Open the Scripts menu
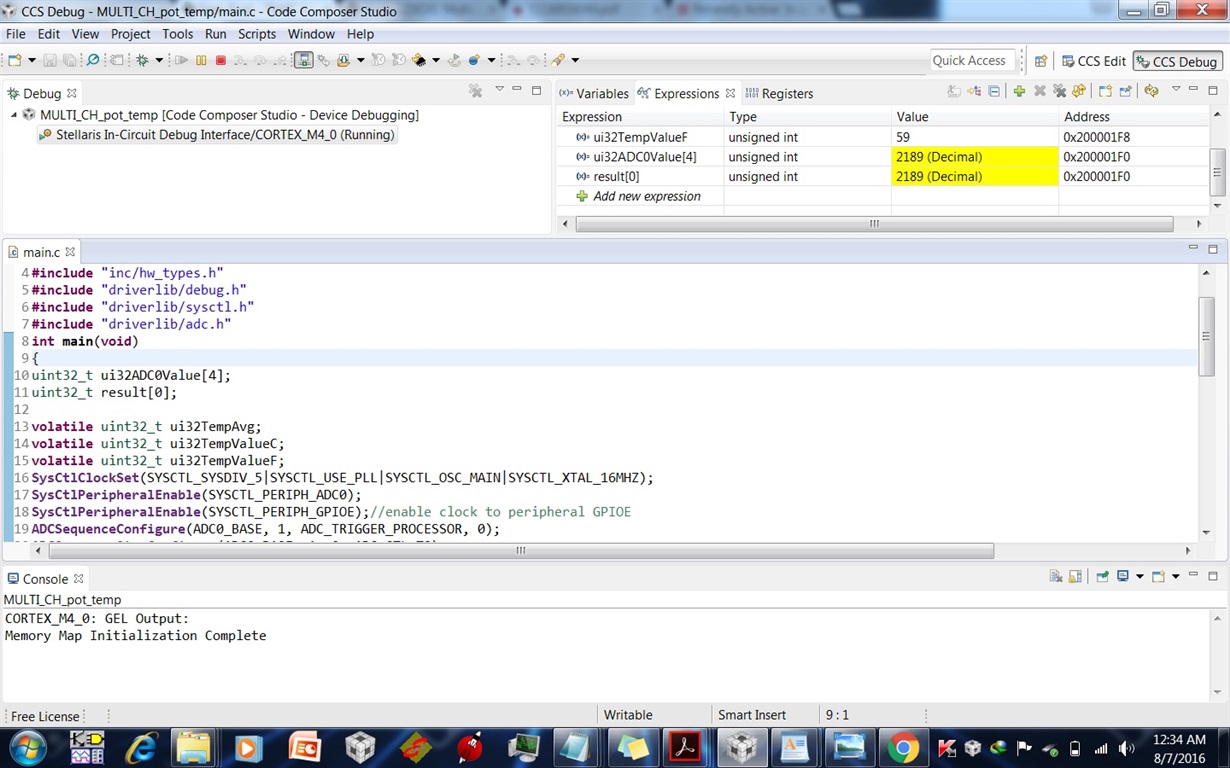This screenshot has height=768, width=1230. (256, 34)
